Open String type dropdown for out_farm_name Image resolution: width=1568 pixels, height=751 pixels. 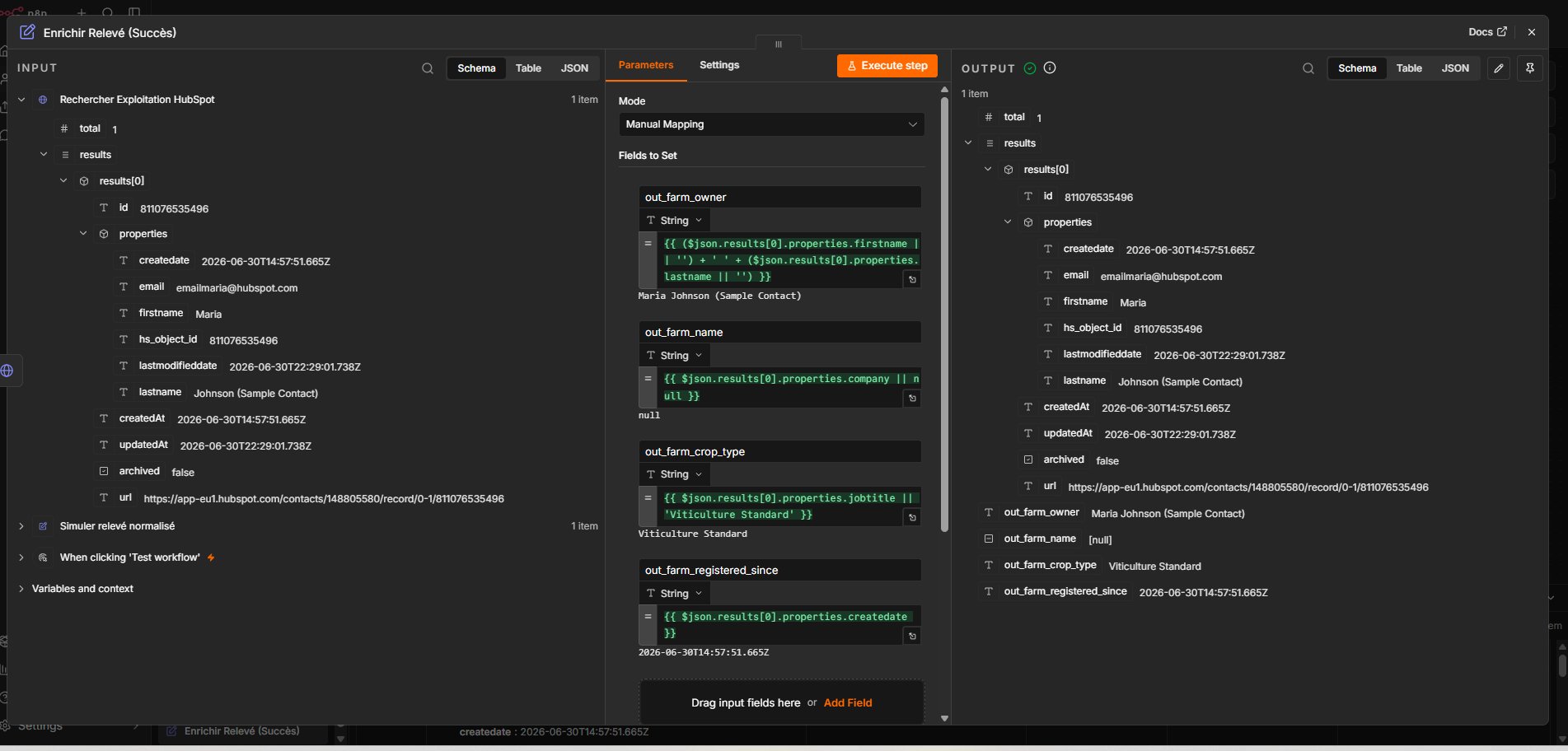point(674,356)
